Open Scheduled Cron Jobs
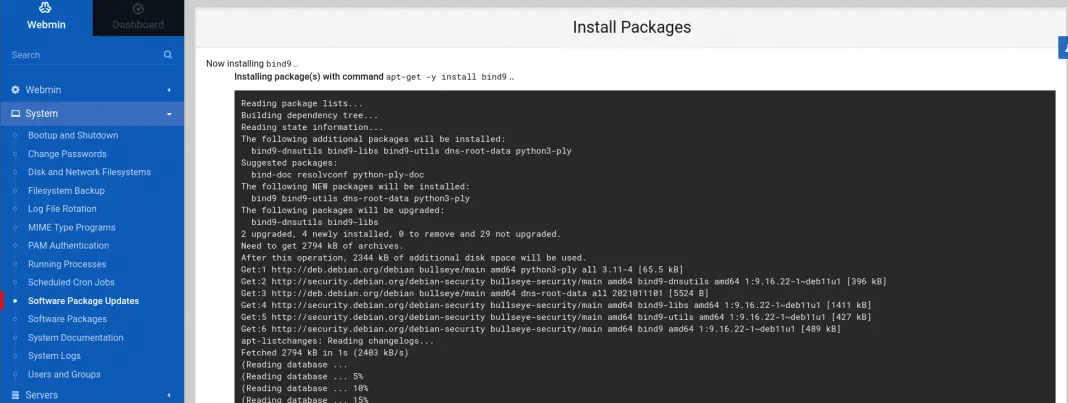Viewport: 1068px width, 403px height. pos(71,282)
